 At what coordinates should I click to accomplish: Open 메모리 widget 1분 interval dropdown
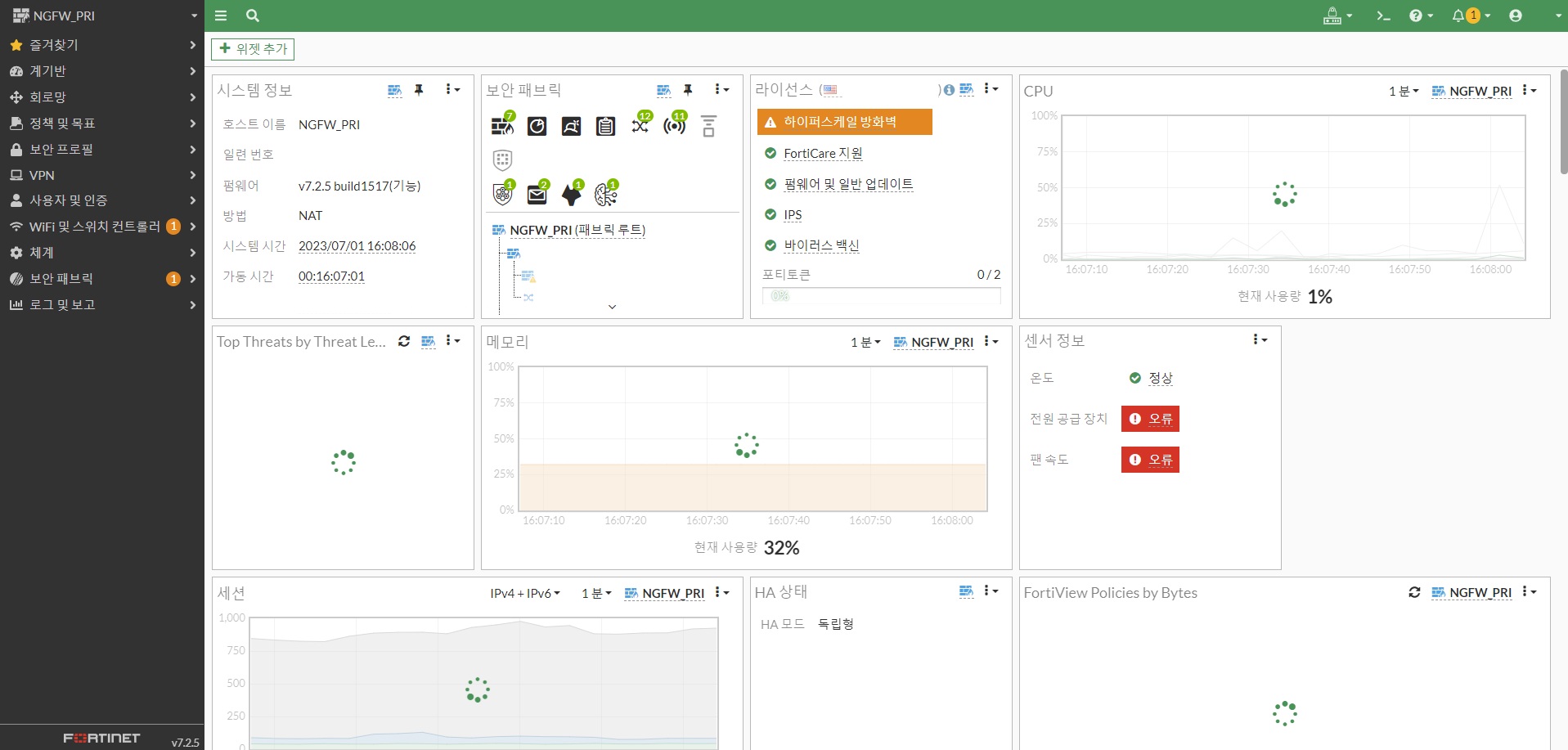[865, 343]
